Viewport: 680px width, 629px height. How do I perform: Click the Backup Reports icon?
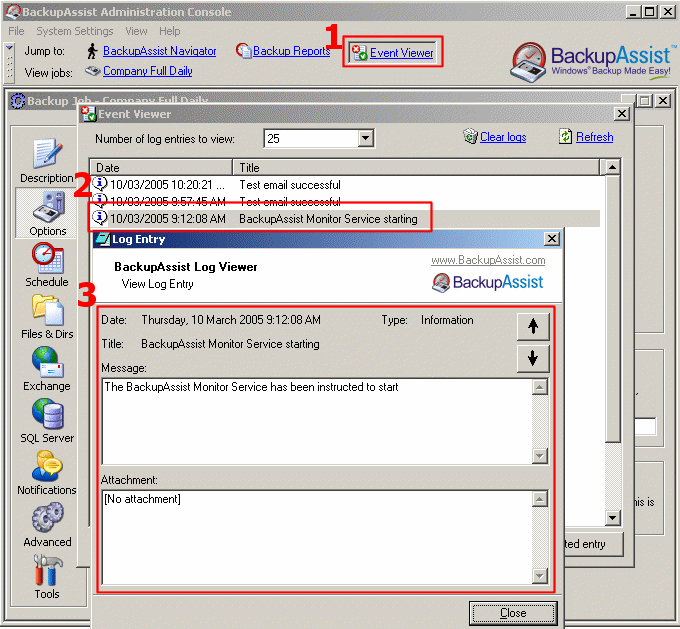[x=243, y=51]
